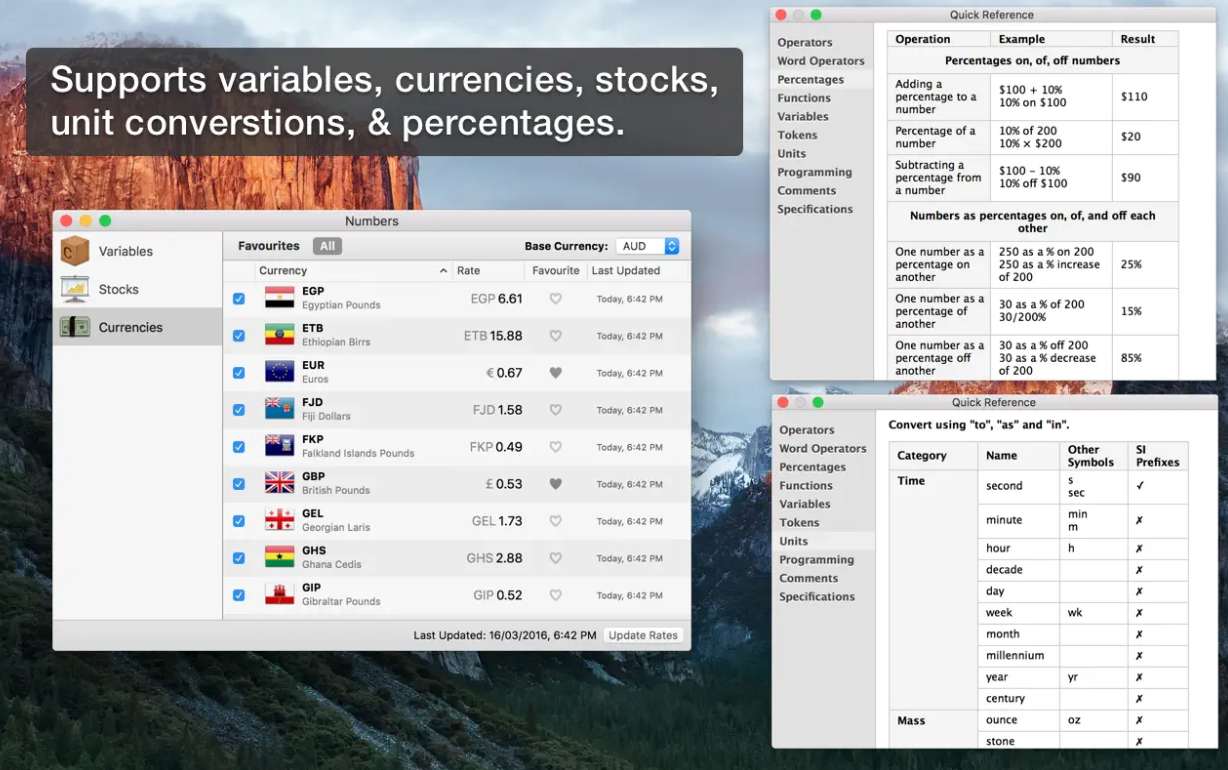Image resolution: width=1228 pixels, height=770 pixels.
Task: Select Operators in upper Quick Reference window
Action: click(805, 43)
